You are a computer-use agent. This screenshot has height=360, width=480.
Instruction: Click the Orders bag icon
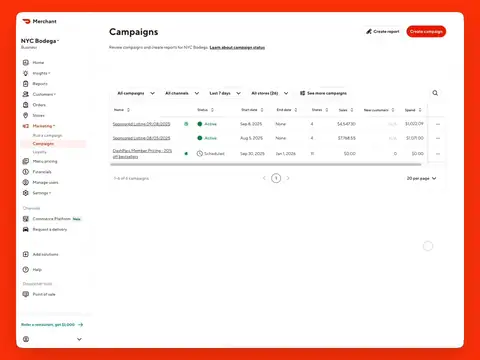[26, 105]
